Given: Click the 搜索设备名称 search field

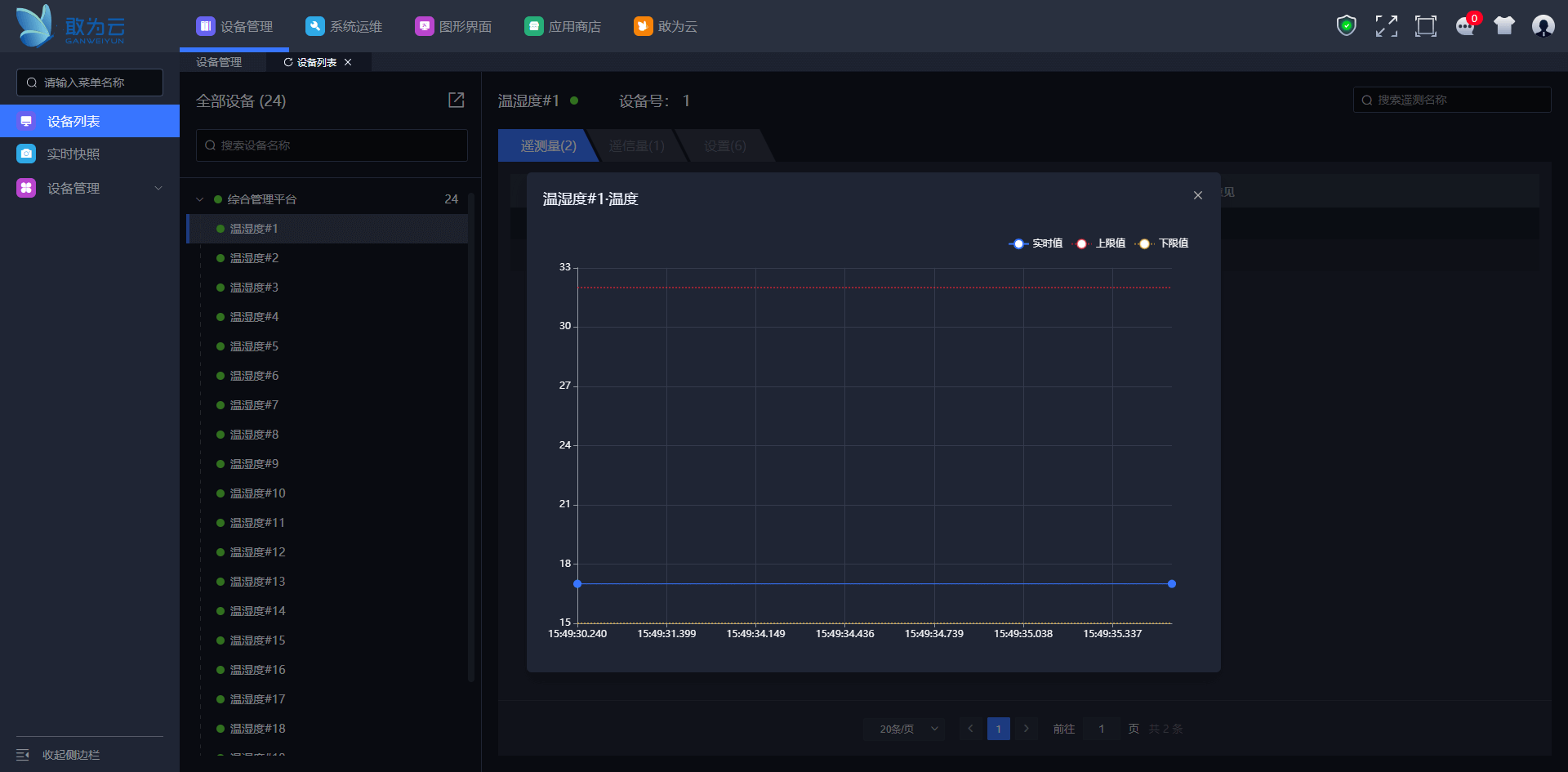Looking at the screenshot, I should point(332,145).
